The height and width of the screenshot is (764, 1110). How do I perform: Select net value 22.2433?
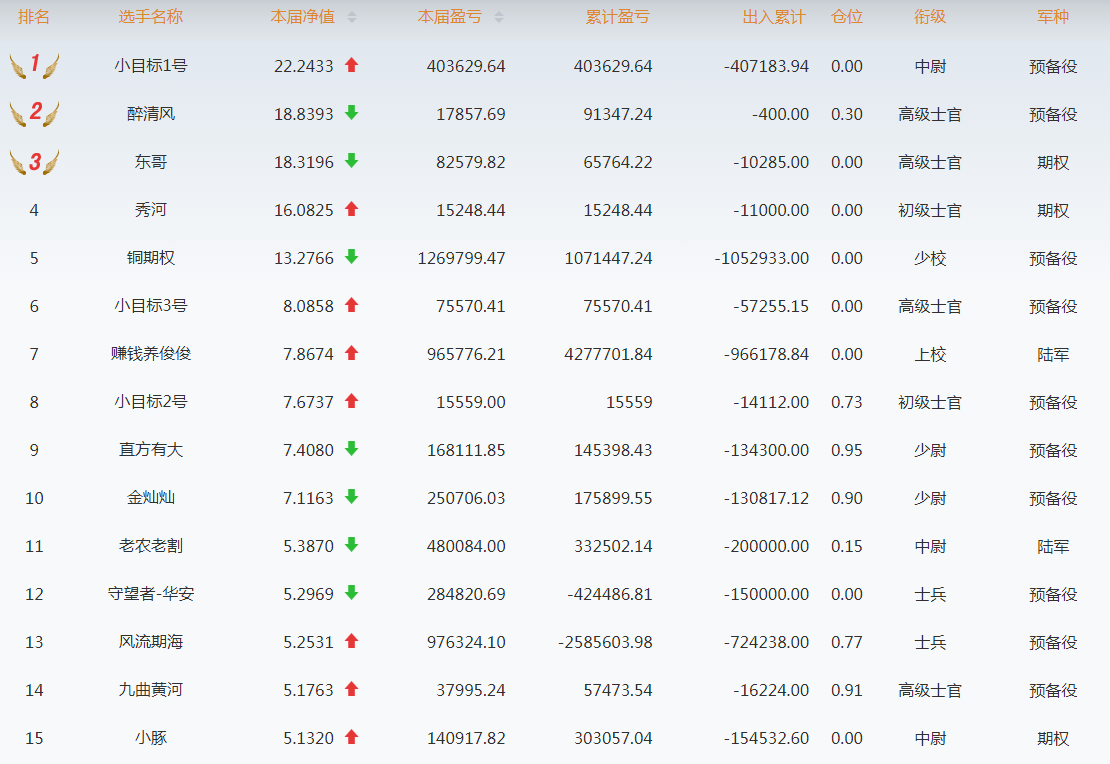[x=304, y=67]
